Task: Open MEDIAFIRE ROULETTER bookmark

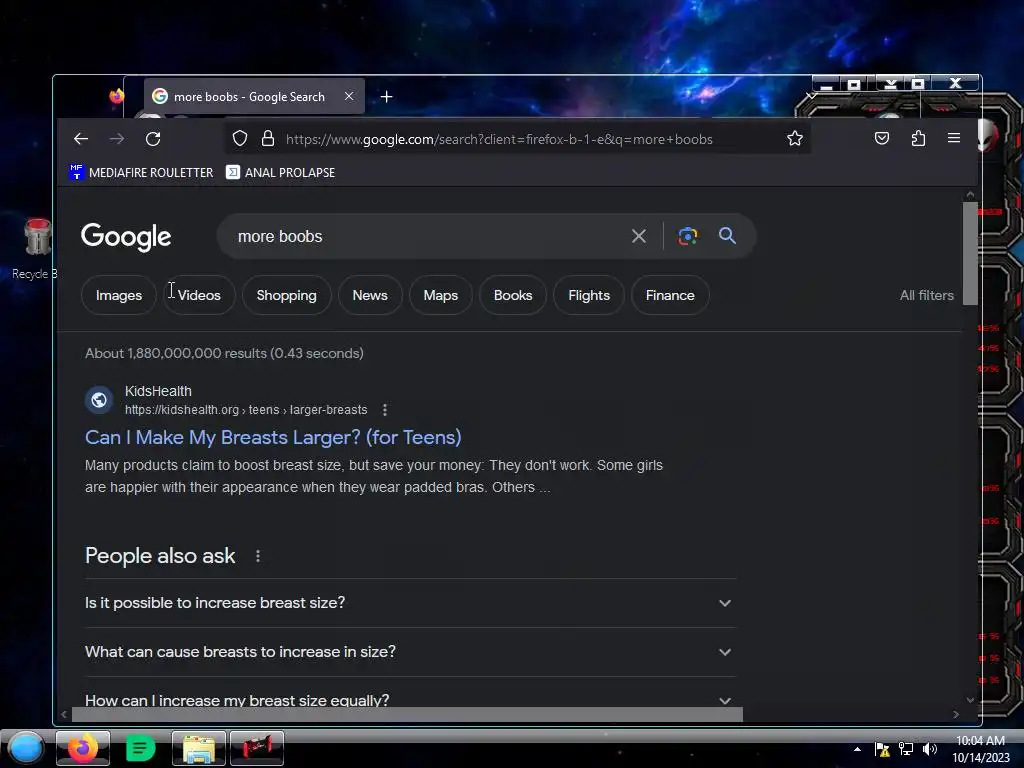Action: tap(141, 172)
